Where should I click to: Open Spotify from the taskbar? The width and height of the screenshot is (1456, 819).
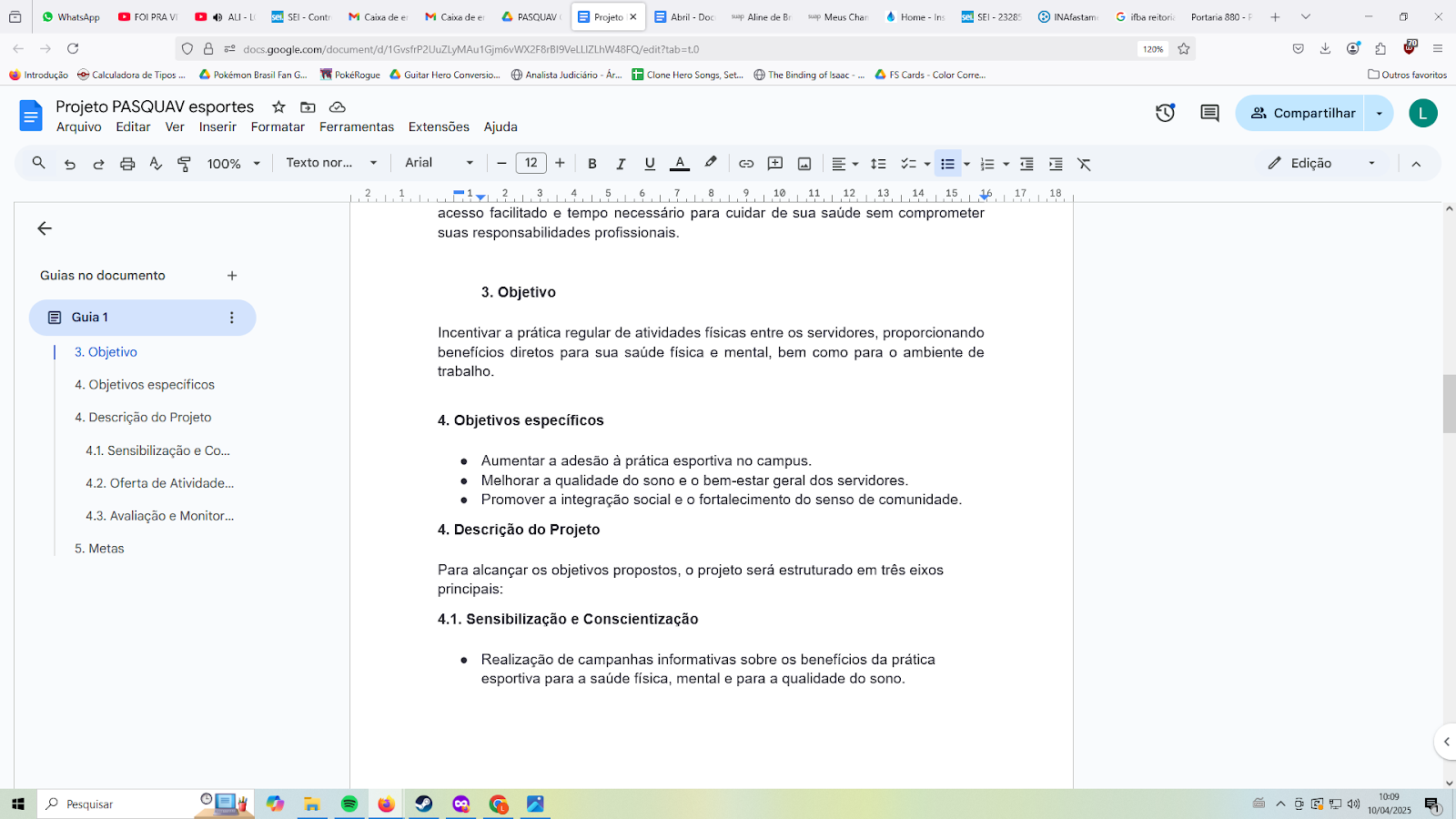point(349,804)
